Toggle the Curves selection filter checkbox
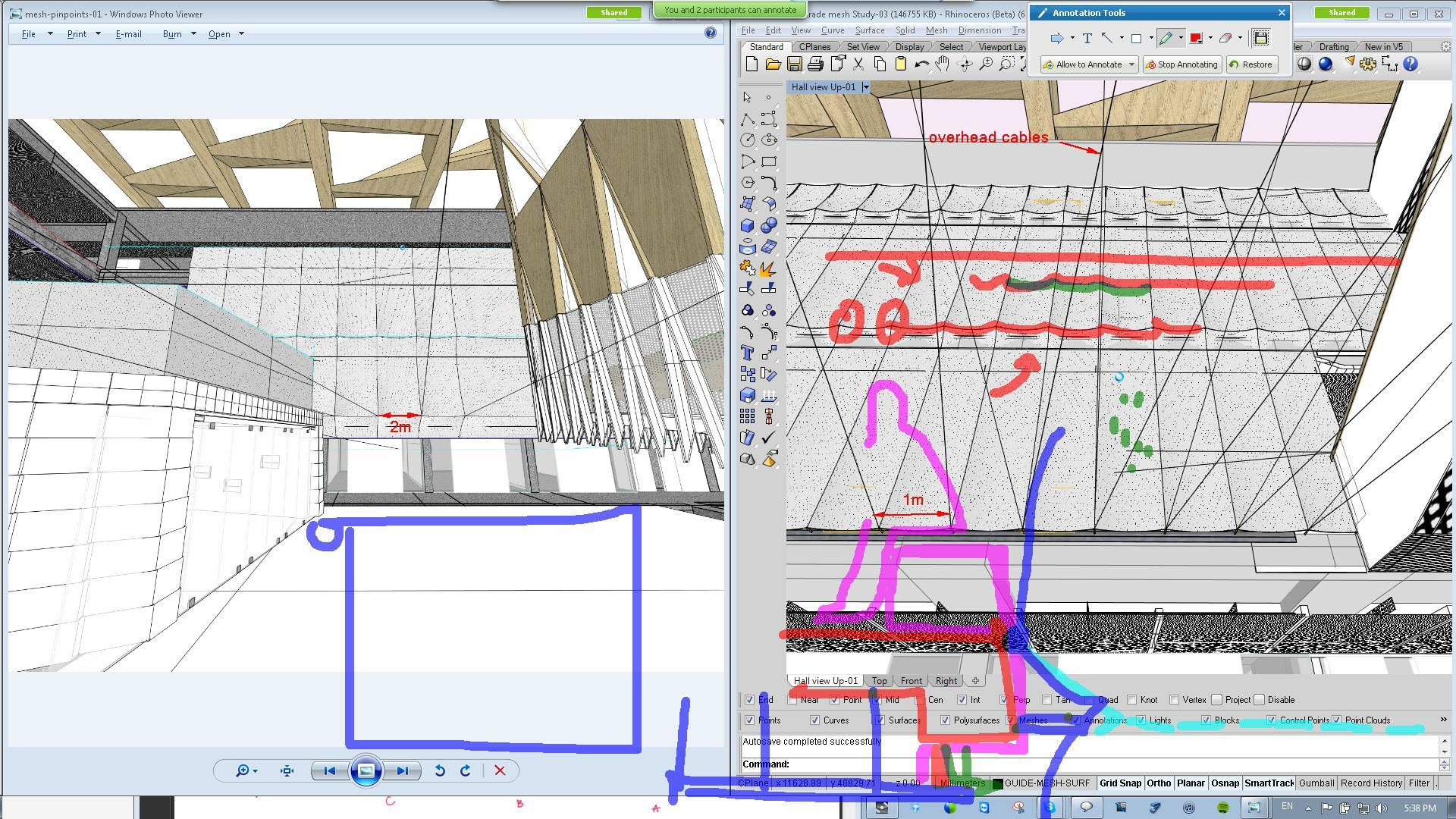The height and width of the screenshot is (819, 1456). tap(814, 720)
